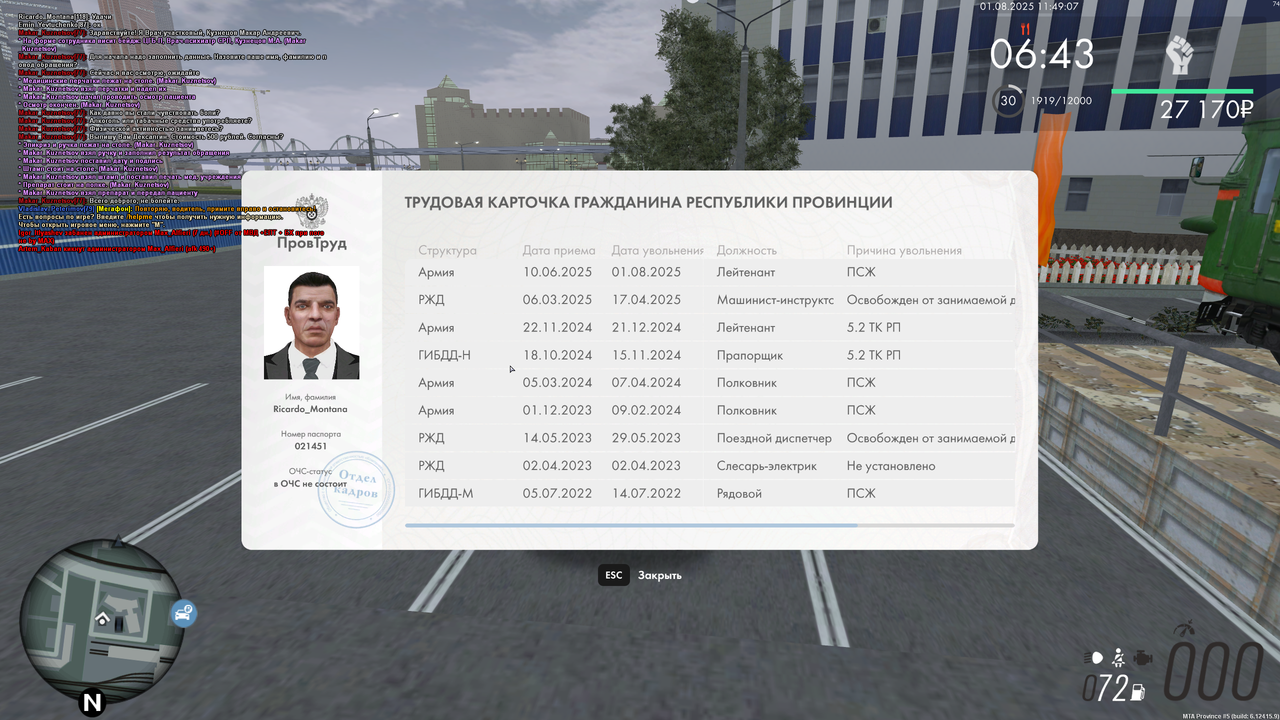
Task: Click the 01.08.2025 dismissal date cell
Action: click(x=646, y=272)
